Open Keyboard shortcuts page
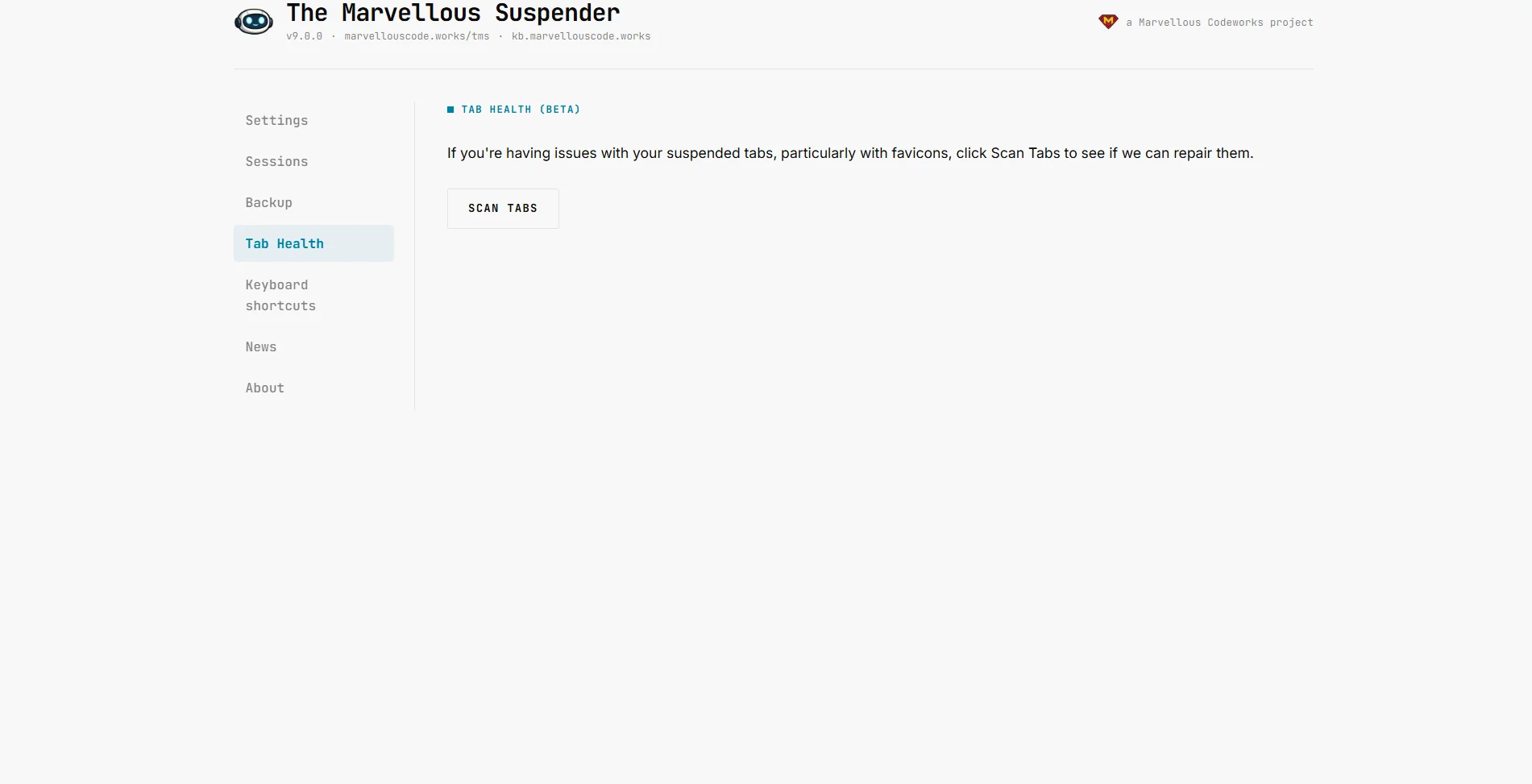 (x=313, y=295)
